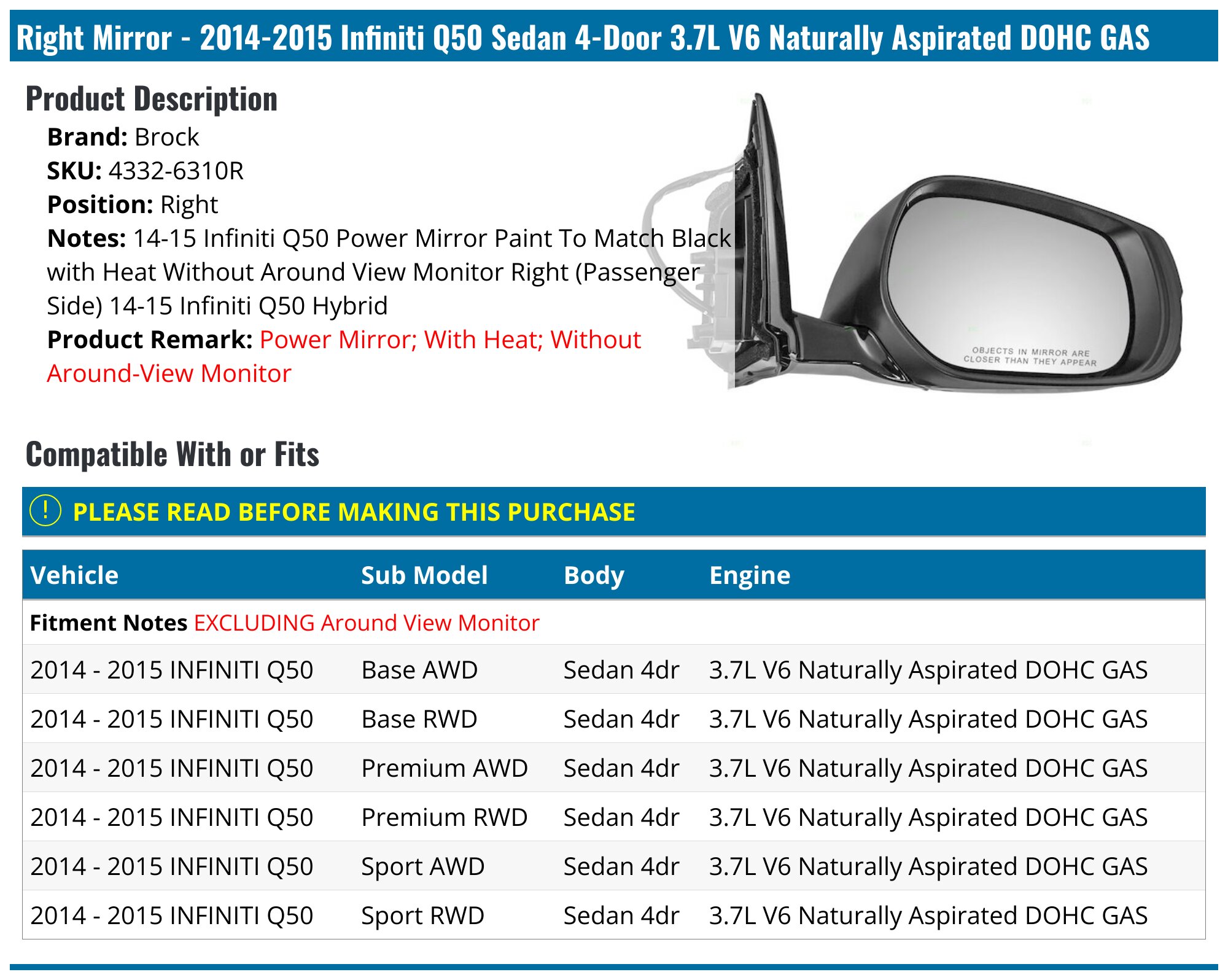This screenshot has width=1228, height=980.
Task: Click the SKU value 4332-6310R
Action: [x=176, y=171]
